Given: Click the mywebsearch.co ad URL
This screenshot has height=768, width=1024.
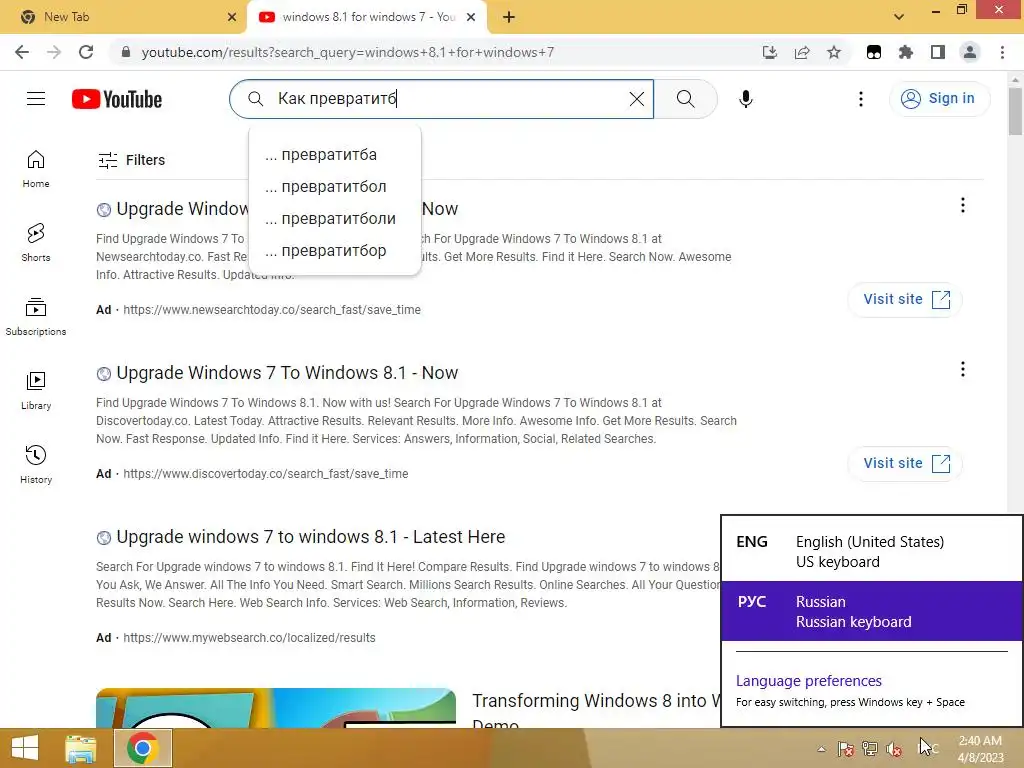Looking at the screenshot, I should (249, 637).
